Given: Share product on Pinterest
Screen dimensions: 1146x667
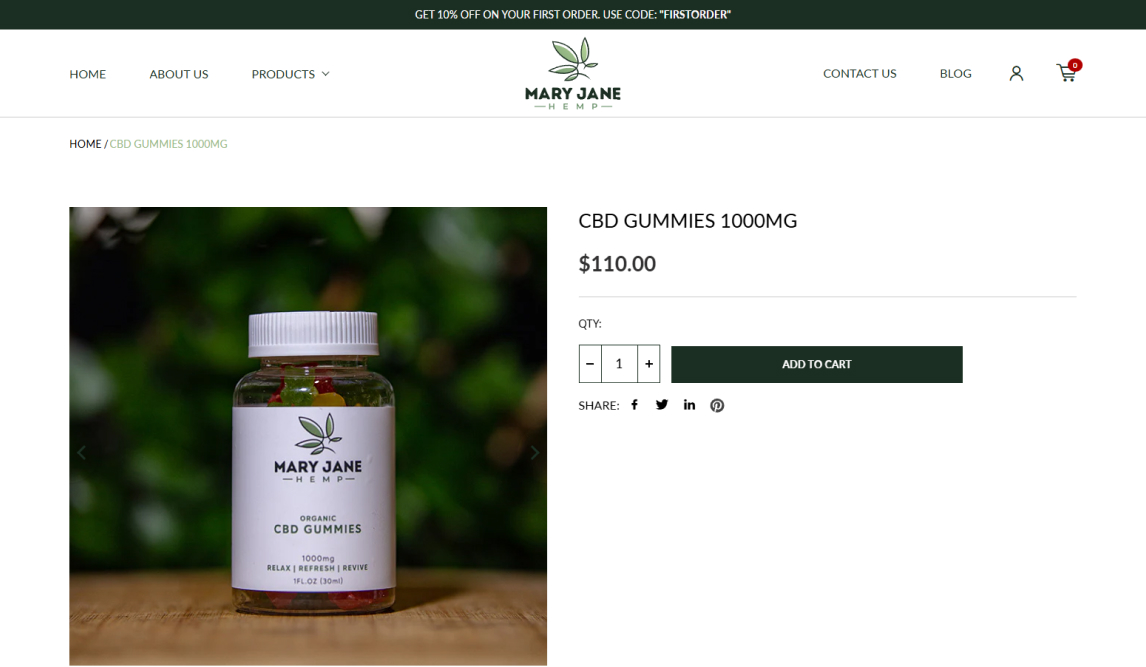Looking at the screenshot, I should click(x=717, y=405).
